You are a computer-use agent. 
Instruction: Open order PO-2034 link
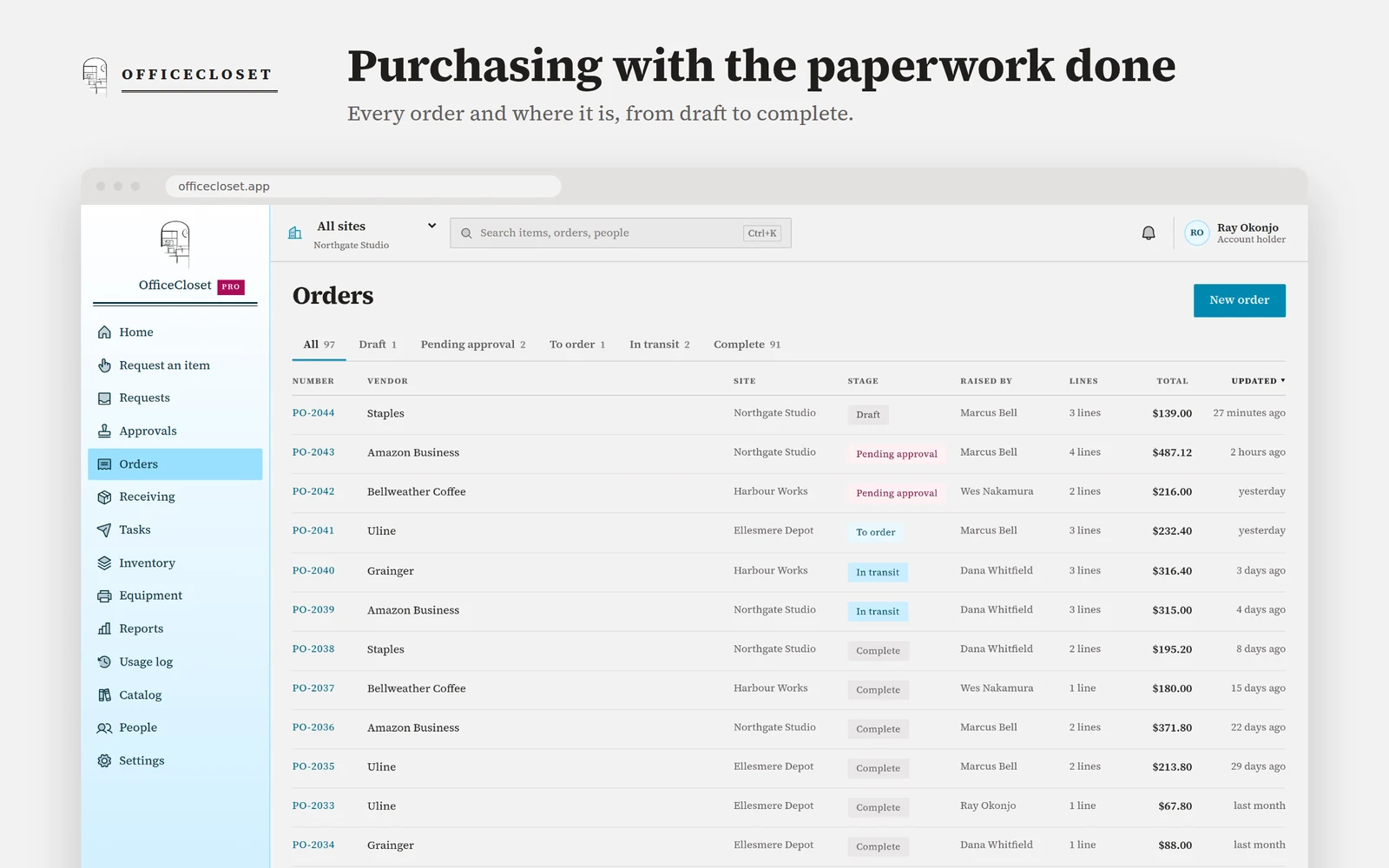click(313, 845)
